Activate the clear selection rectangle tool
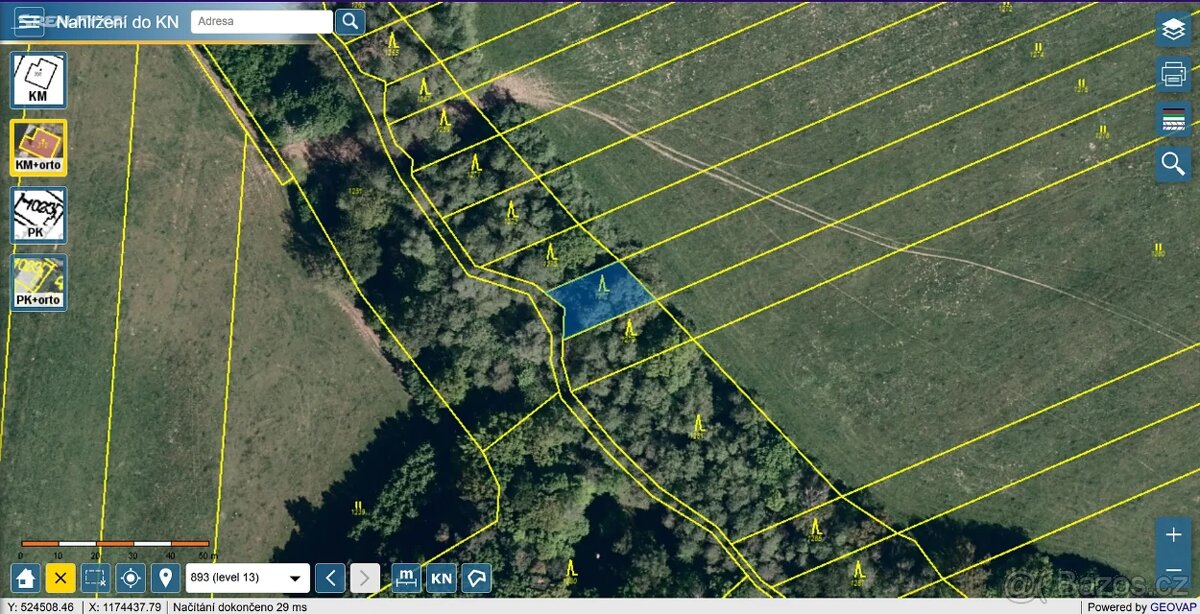This screenshot has width=1200, height=614. pyautogui.click(x=96, y=577)
